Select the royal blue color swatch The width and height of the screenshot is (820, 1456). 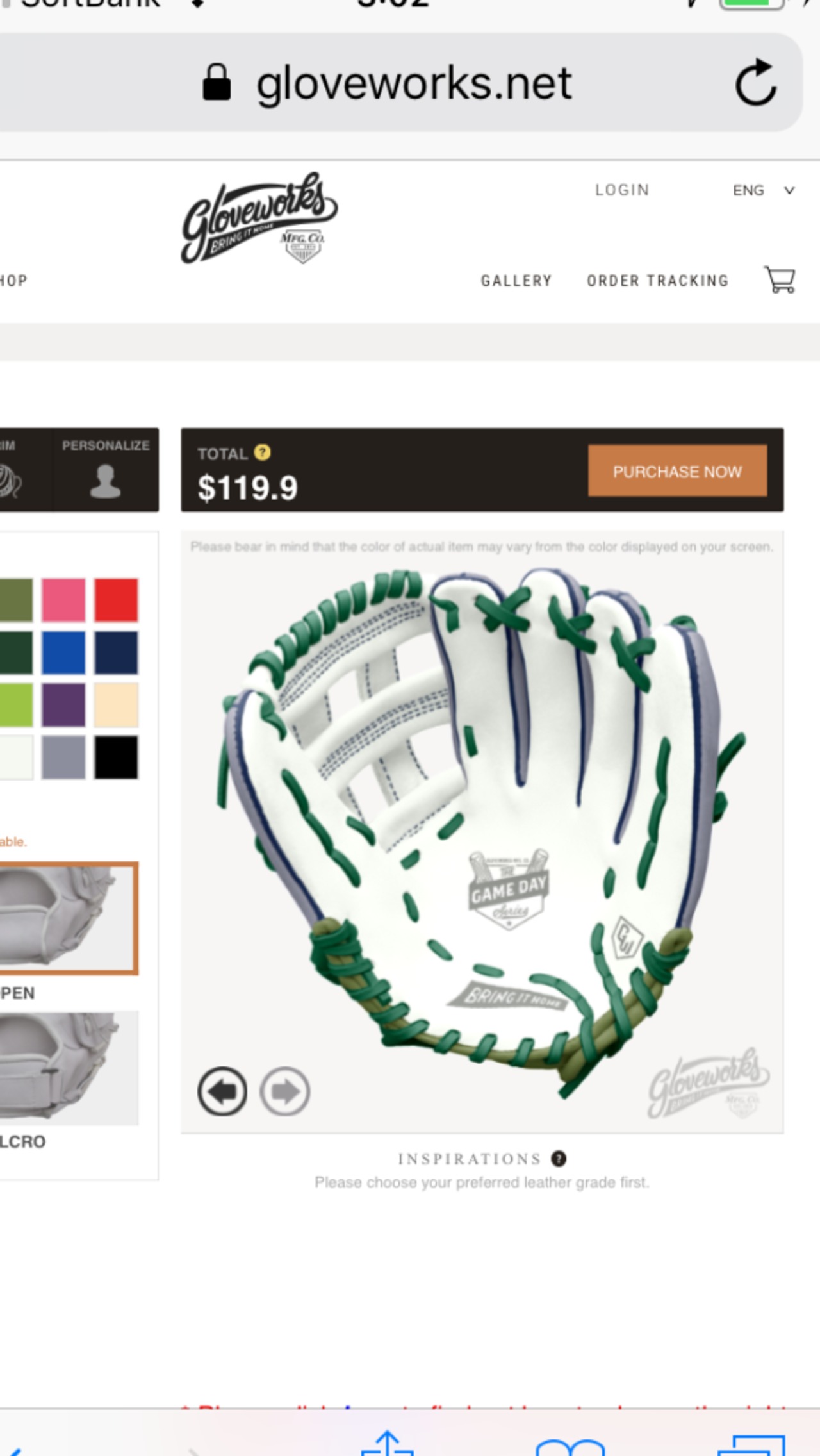click(63, 652)
